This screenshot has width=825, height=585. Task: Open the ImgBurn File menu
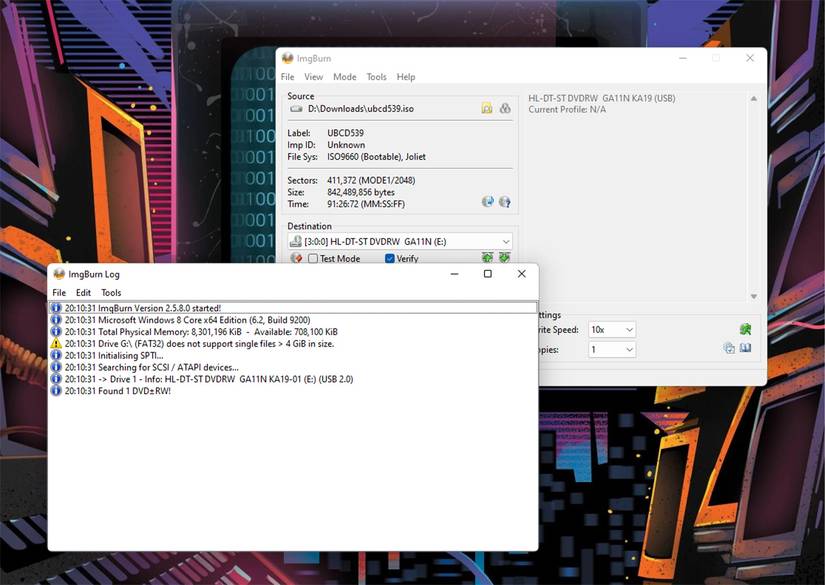[x=287, y=77]
